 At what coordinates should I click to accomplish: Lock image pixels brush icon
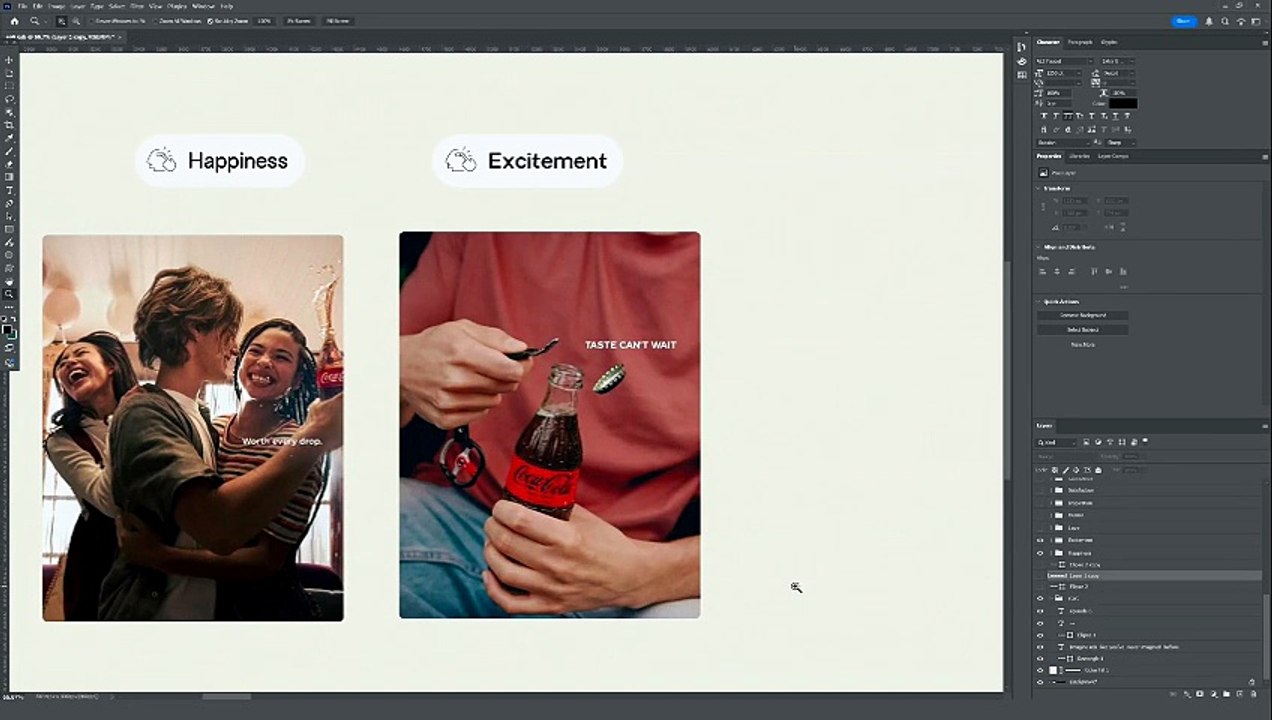coord(1066,470)
